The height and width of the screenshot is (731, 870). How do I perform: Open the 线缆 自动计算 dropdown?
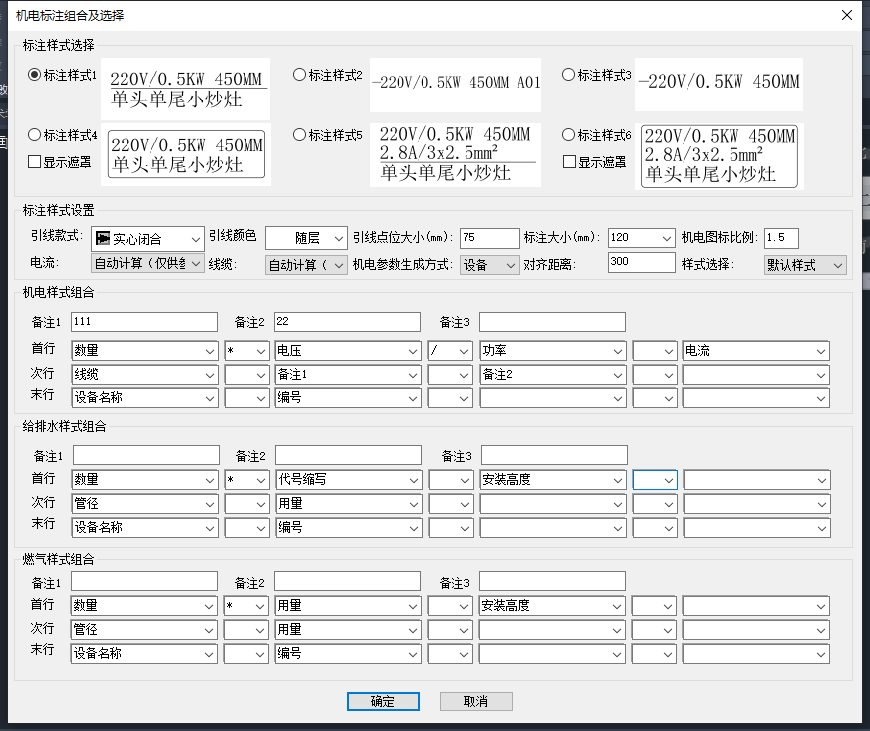pyautogui.click(x=306, y=265)
